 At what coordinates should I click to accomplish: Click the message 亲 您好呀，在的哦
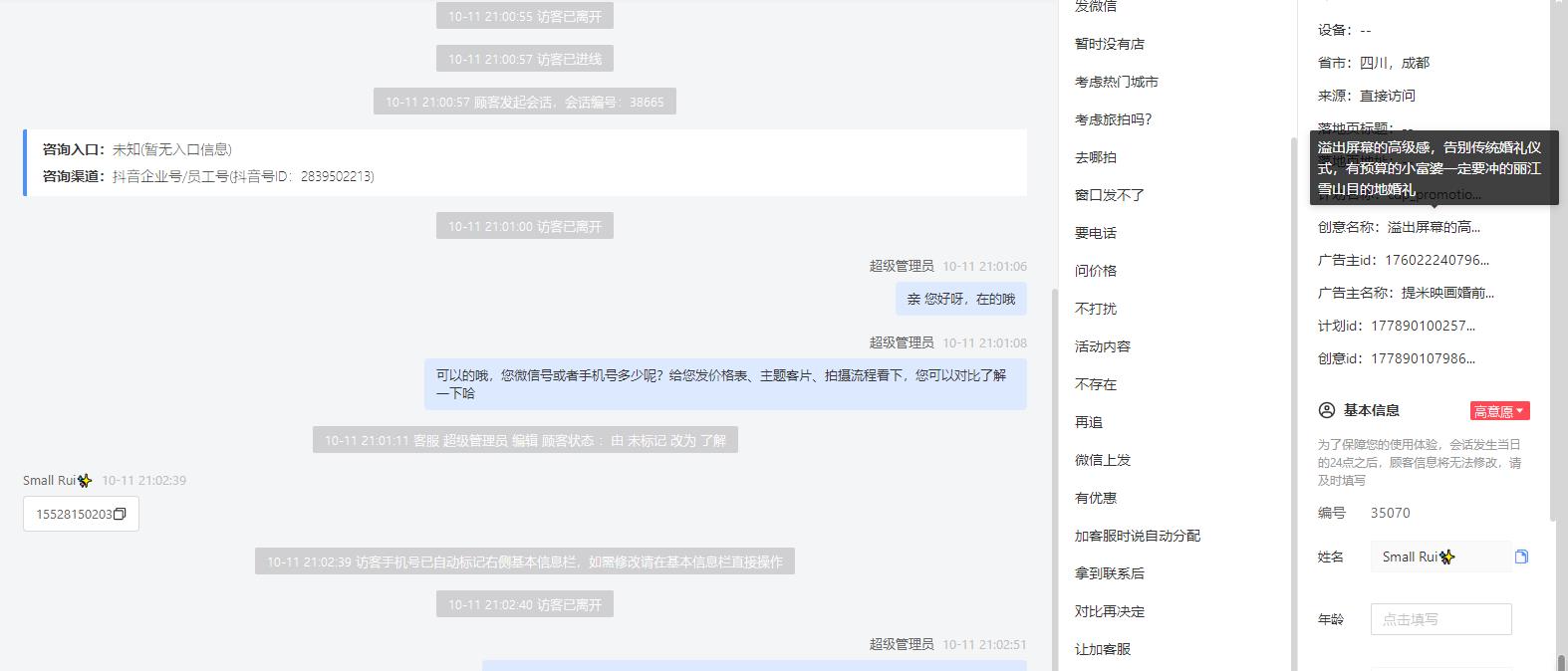(960, 299)
